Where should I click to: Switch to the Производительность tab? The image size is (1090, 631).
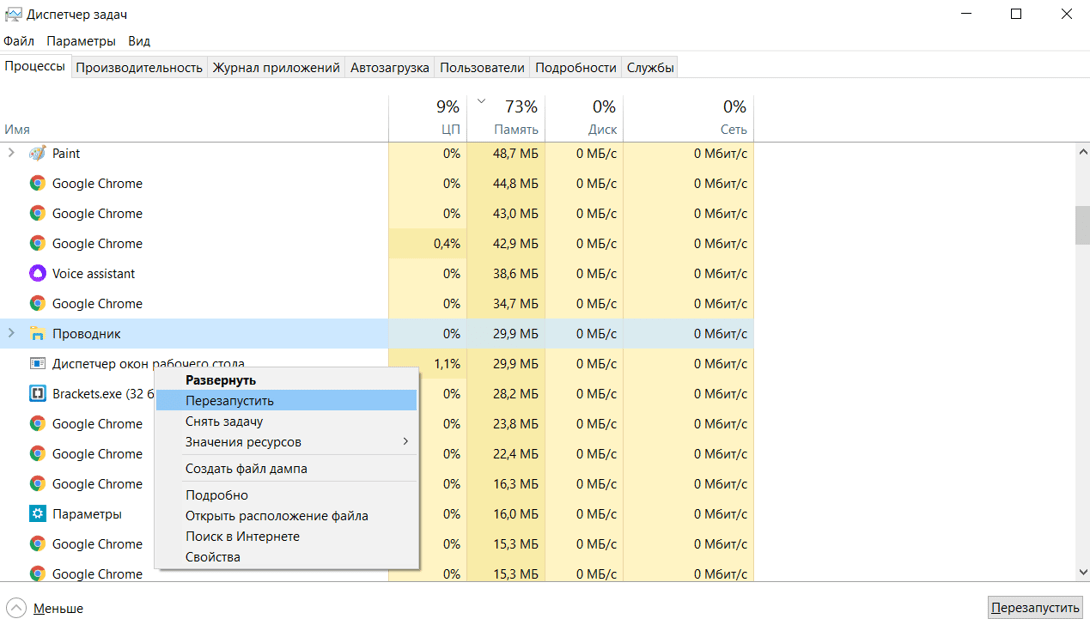coord(139,67)
